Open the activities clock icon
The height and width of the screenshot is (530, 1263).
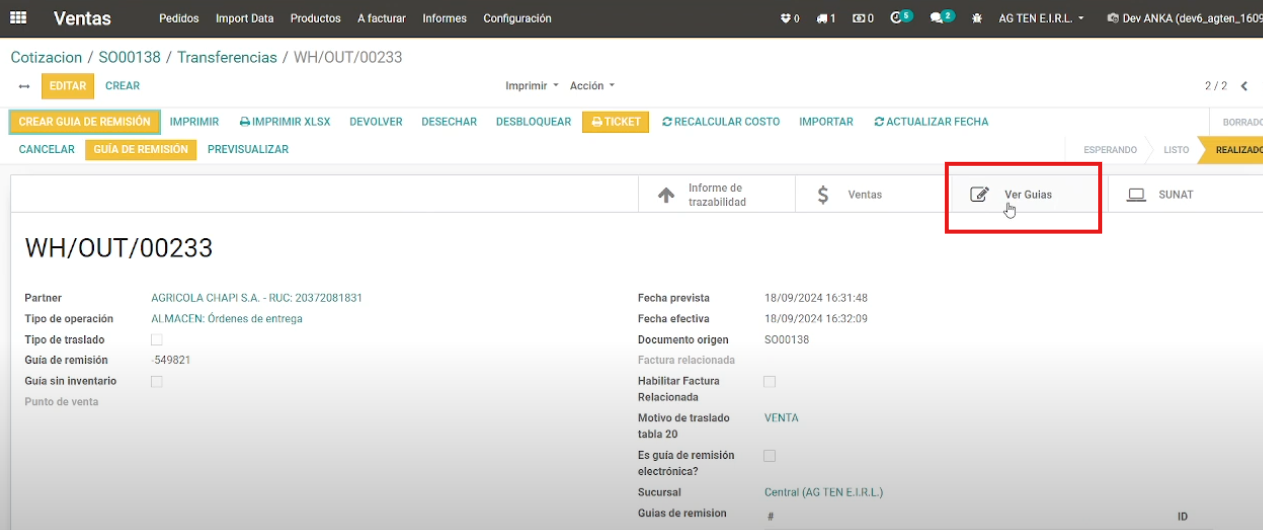point(897,18)
